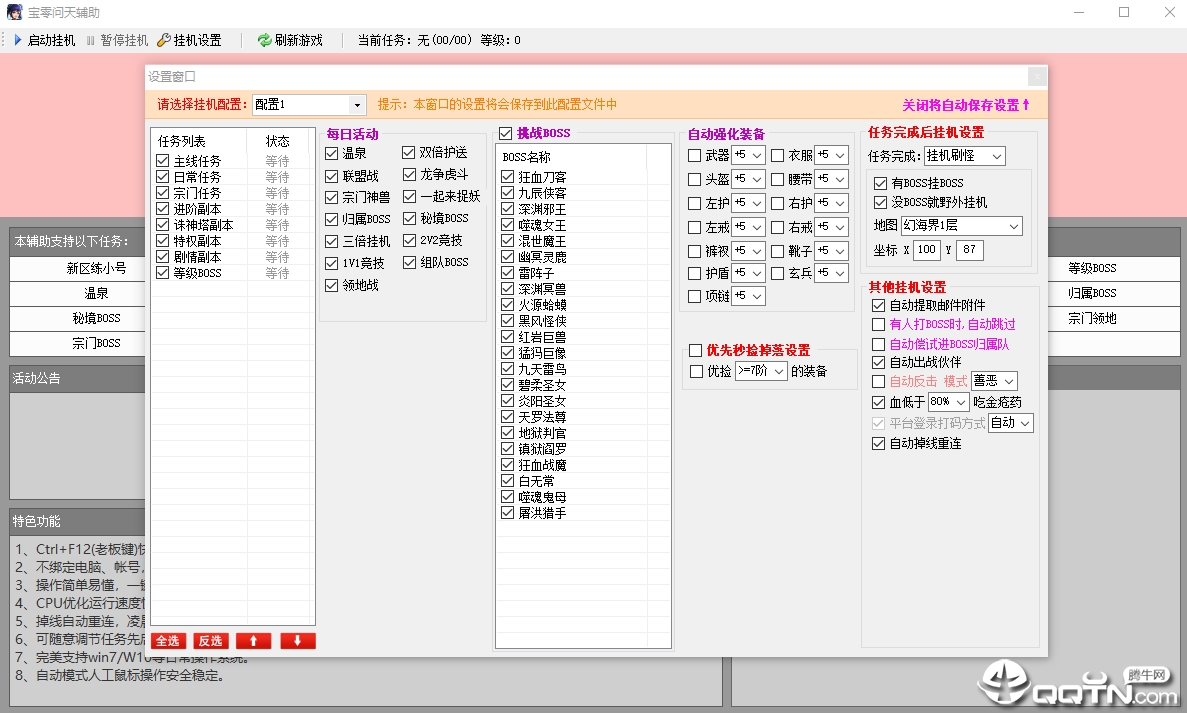This screenshot has height=713, width=1187.
Task: Click the 启动挂机 play icon
Action: 18,40
